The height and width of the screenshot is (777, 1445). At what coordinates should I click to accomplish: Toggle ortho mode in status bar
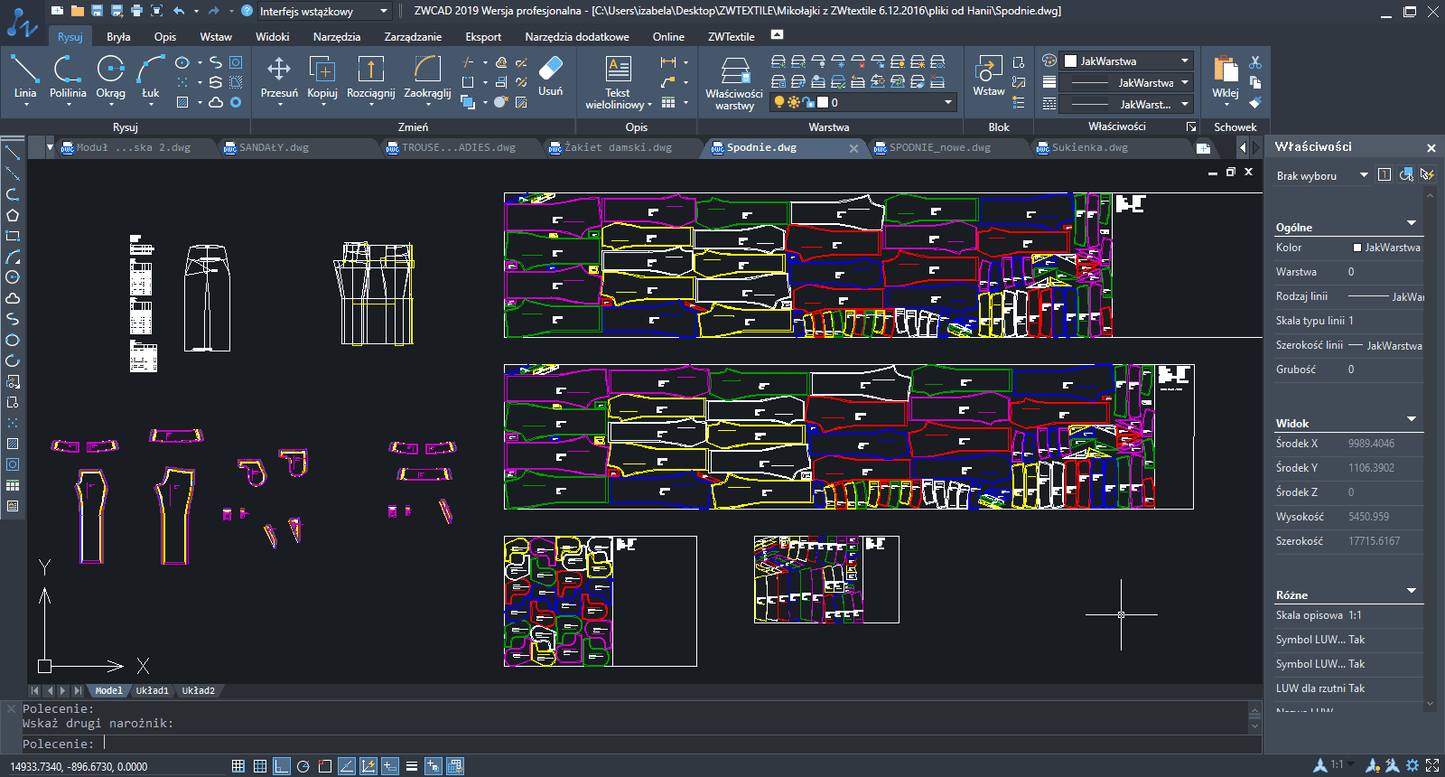click(282, 766)
